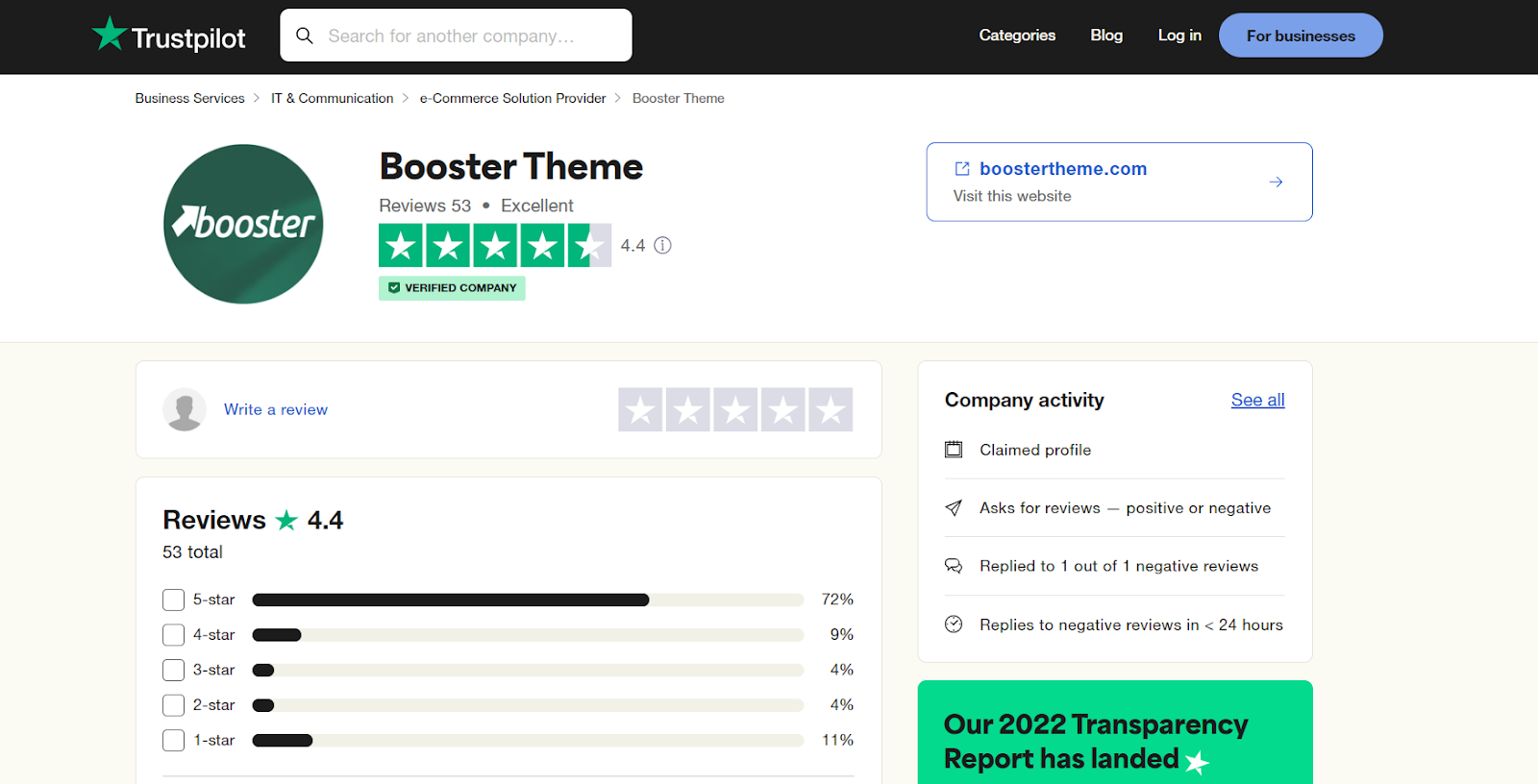Click the For businesses button
The width and height of the screenshot is (1538, 784).
pyautogui.click(x=1301, y=36)
